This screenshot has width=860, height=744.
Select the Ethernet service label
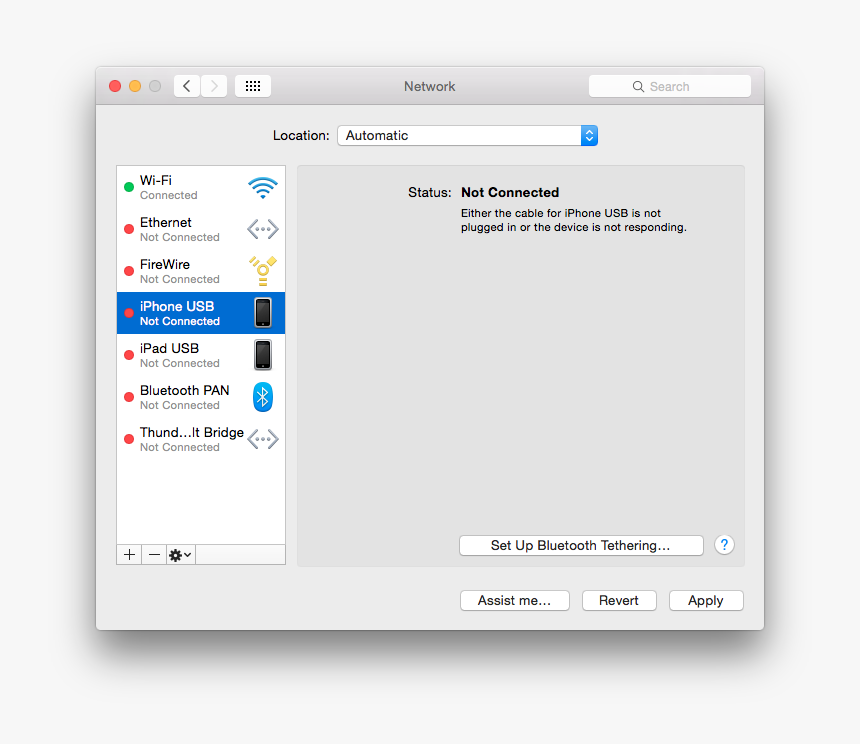coord(166,223)
